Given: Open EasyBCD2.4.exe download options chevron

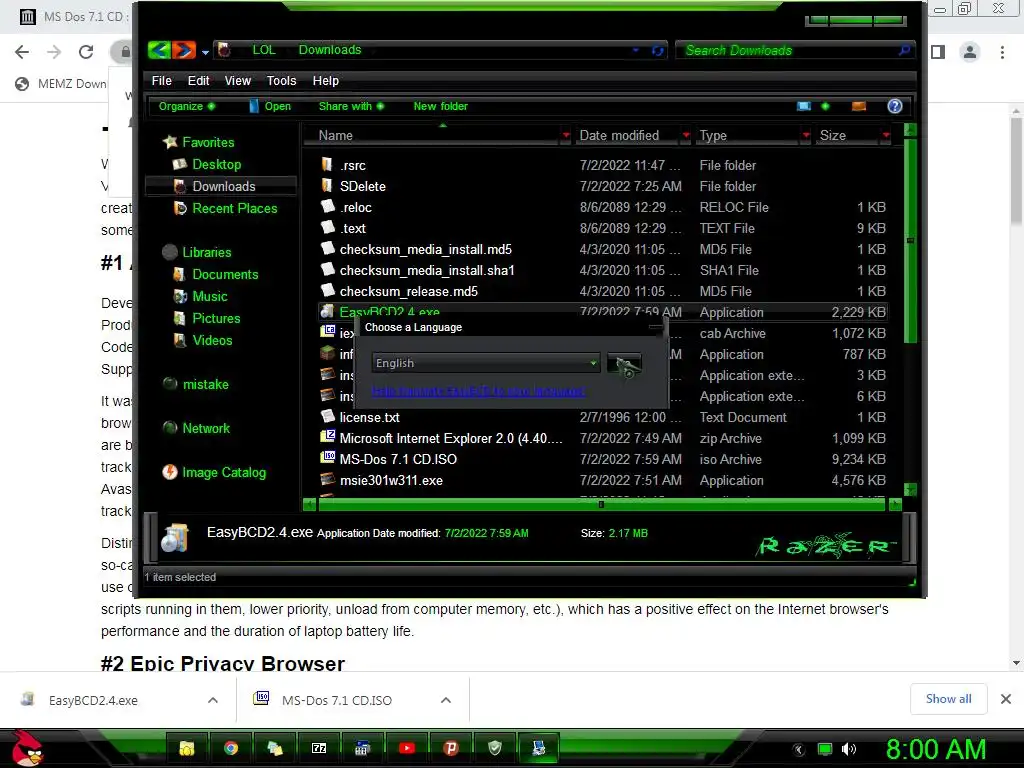Looking at the screenshot, I should tap(213, 700).
